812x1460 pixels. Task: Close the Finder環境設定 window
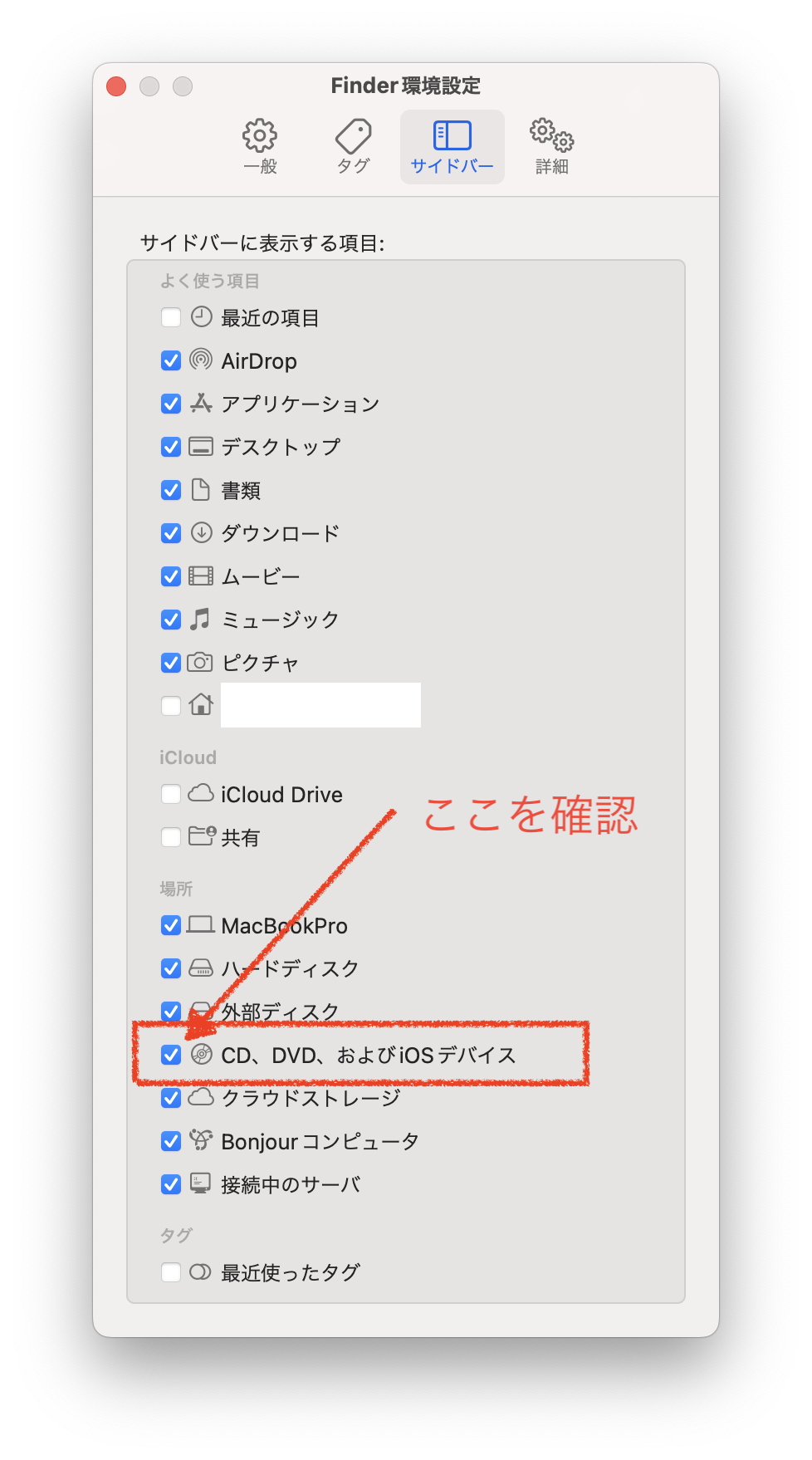[116, 86]
